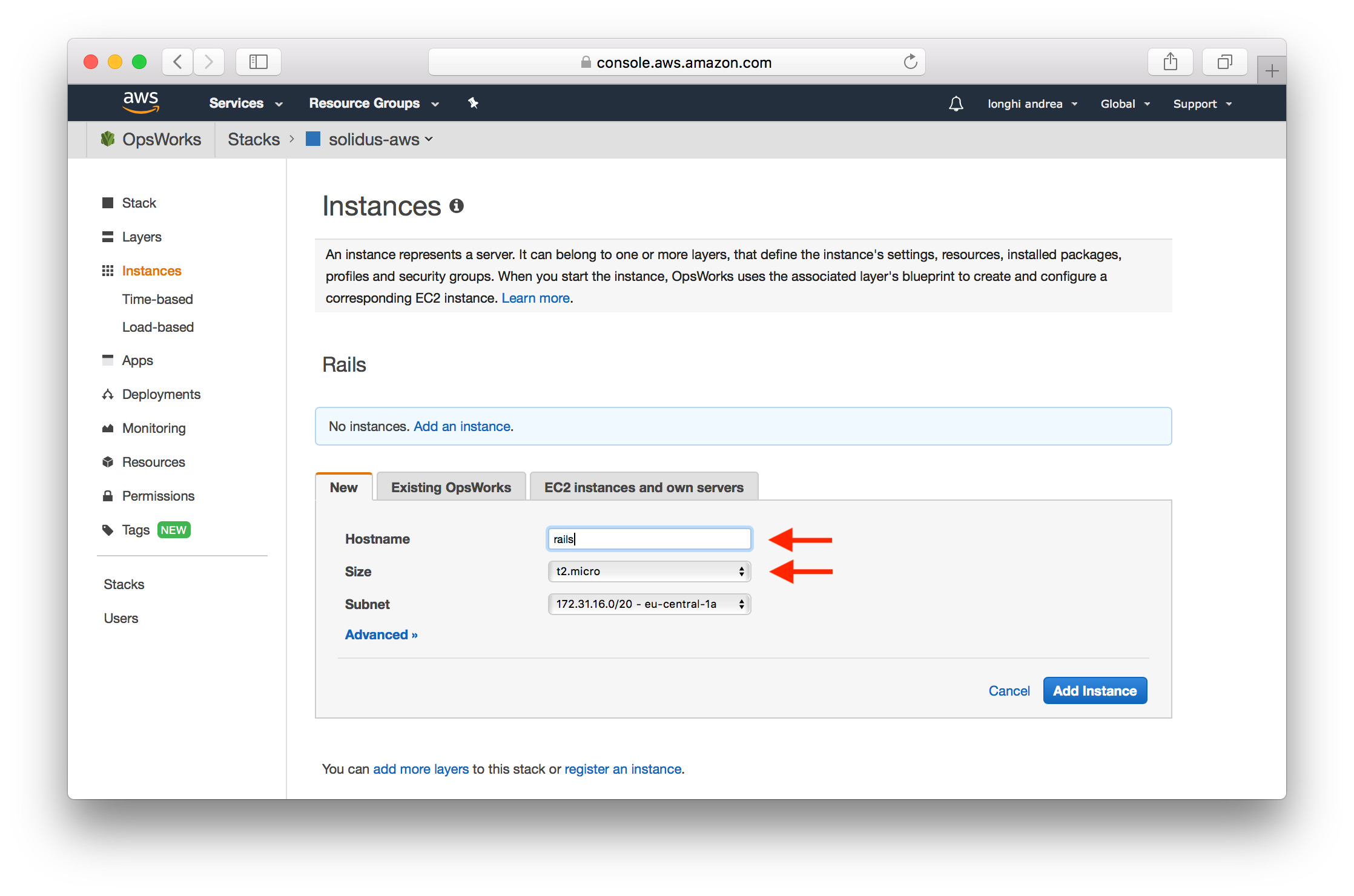Open the Safari share icon
Viewport: 1354px width, 896px height.
click(1170, 62)
